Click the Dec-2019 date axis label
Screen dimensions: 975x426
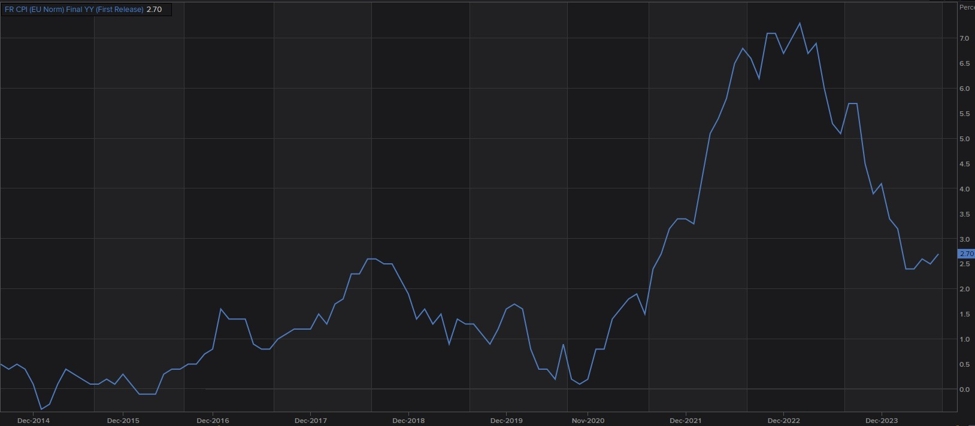[x=506, y=420]
